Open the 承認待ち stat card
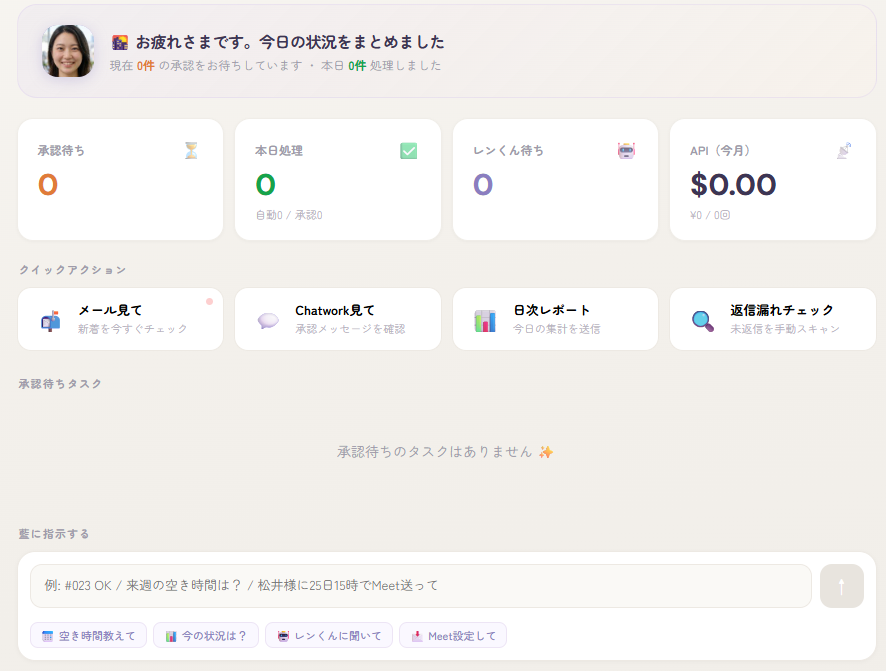The image size is (886, 671). (120, 180)
